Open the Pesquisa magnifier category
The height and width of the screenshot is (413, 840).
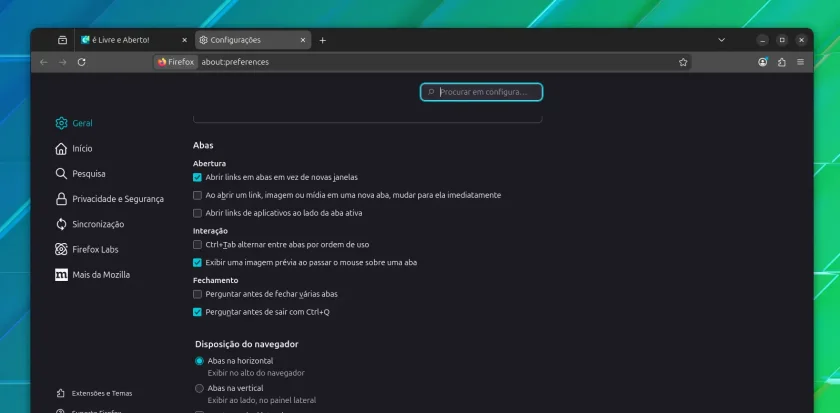pos(61,174)
